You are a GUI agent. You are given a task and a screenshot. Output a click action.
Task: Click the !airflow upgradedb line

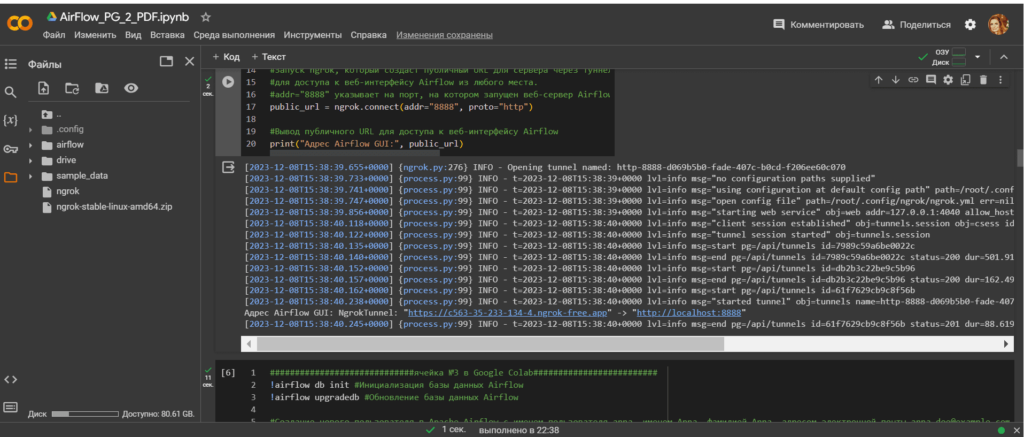coord(394,397)
